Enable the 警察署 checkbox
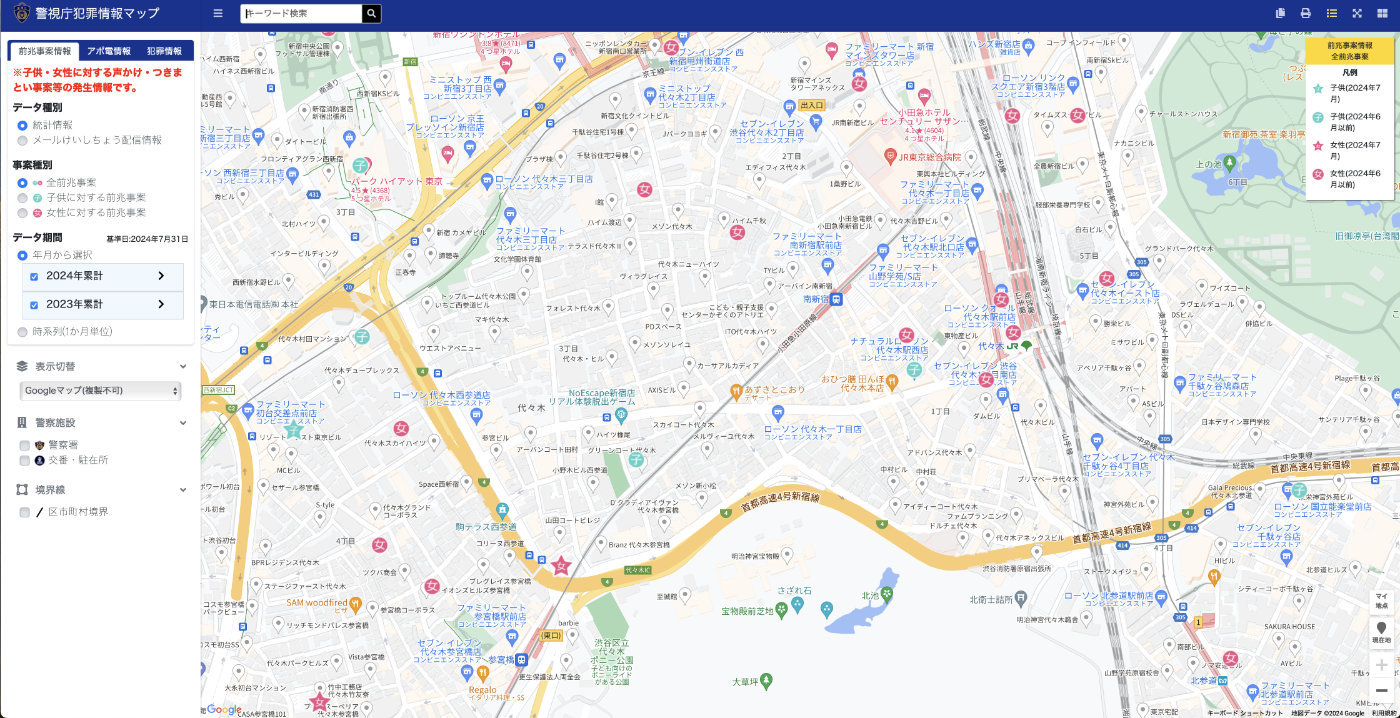This screenshot has height=718, width=1400. point(25,445)
